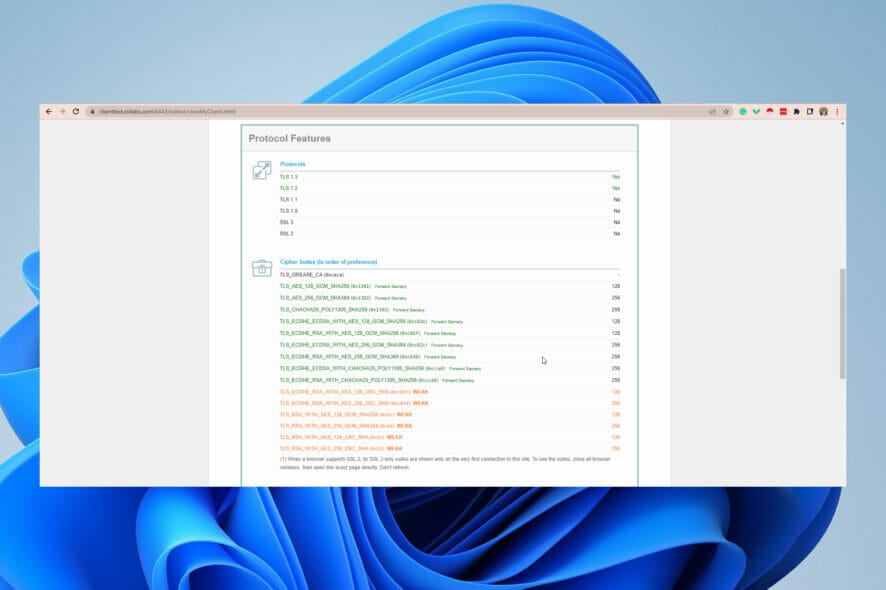Reload the SSL client test page
The width and height of the screenshot is (886, 590).
(x=76, y=112)
